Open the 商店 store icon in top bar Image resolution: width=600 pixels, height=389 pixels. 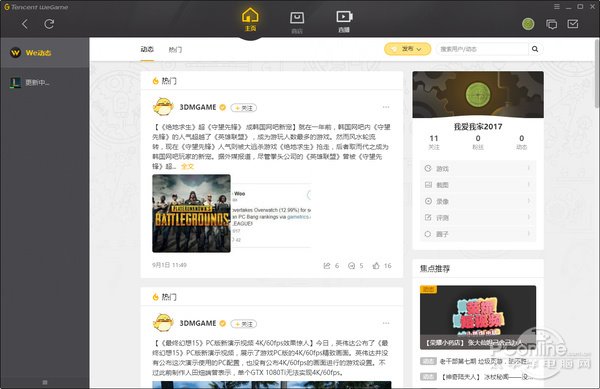[x=297, y=22]
